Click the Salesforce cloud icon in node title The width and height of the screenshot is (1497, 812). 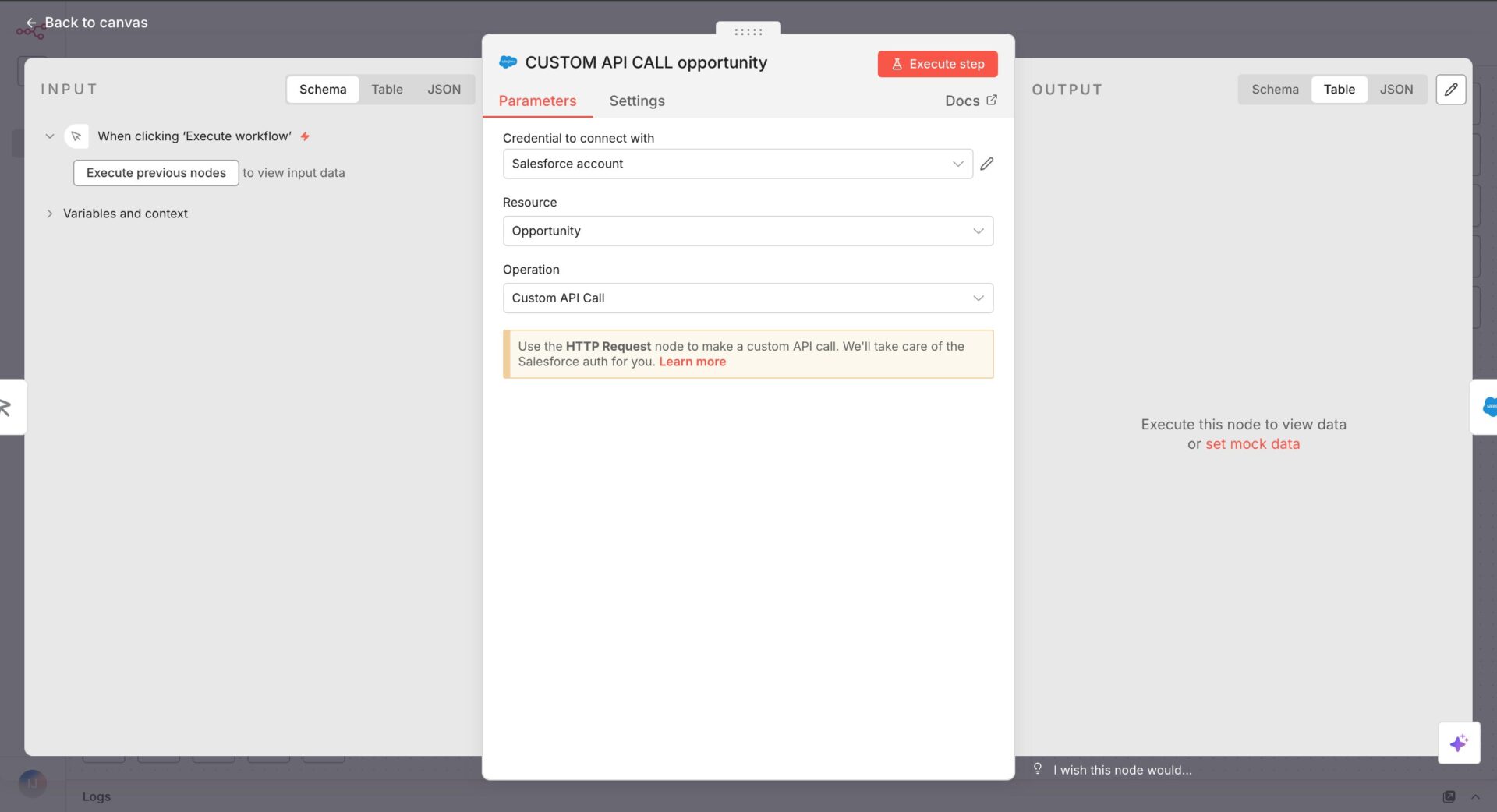click(x=508, y=62)
